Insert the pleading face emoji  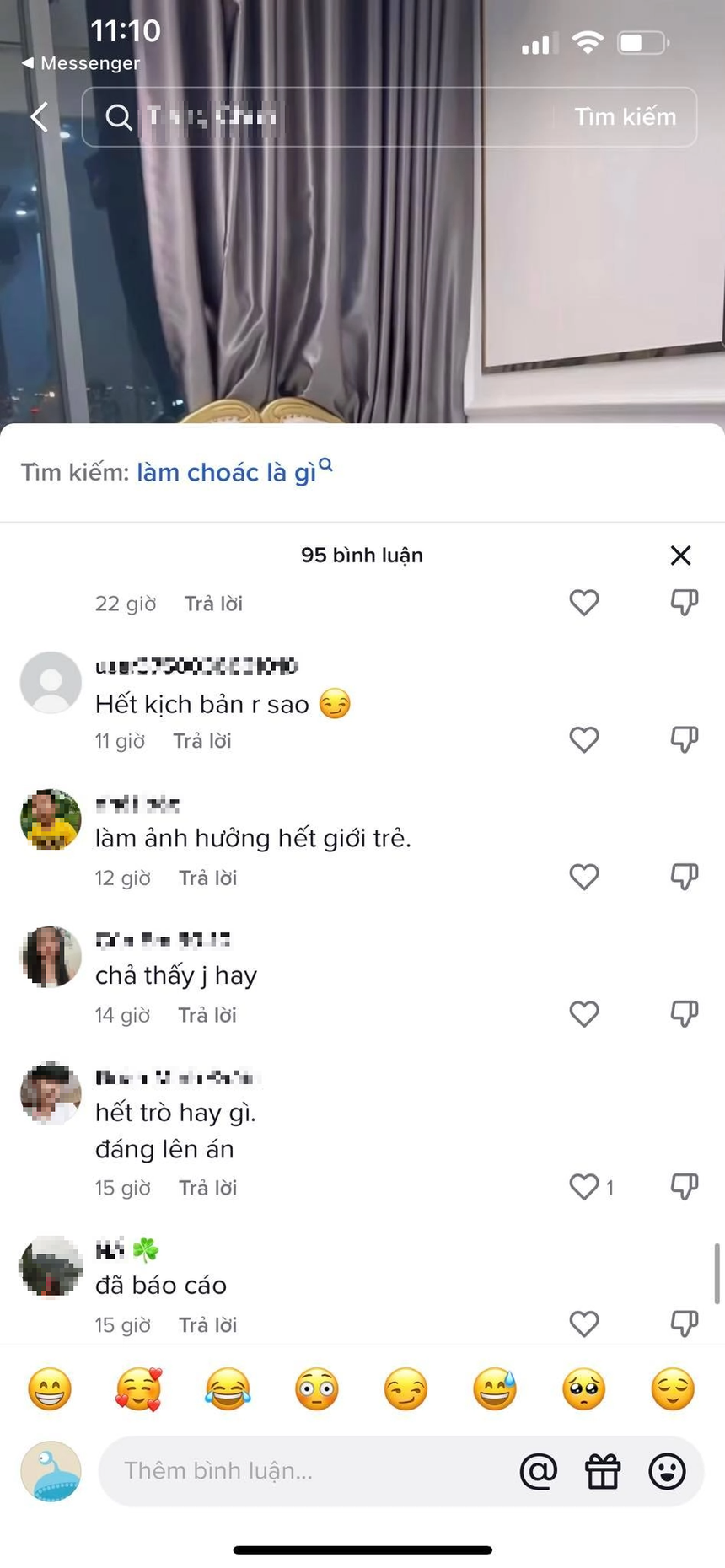point(583,1389)
